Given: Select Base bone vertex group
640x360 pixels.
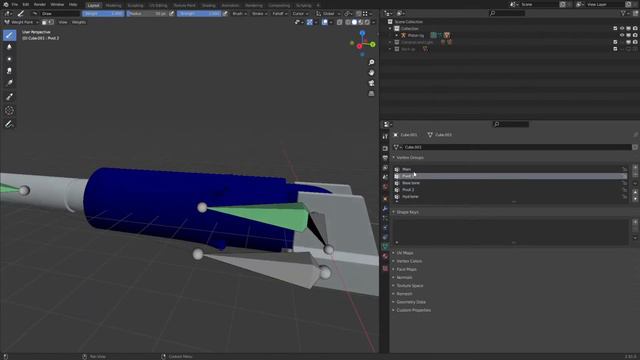Looking at the screenshot, I should (511, 183).
